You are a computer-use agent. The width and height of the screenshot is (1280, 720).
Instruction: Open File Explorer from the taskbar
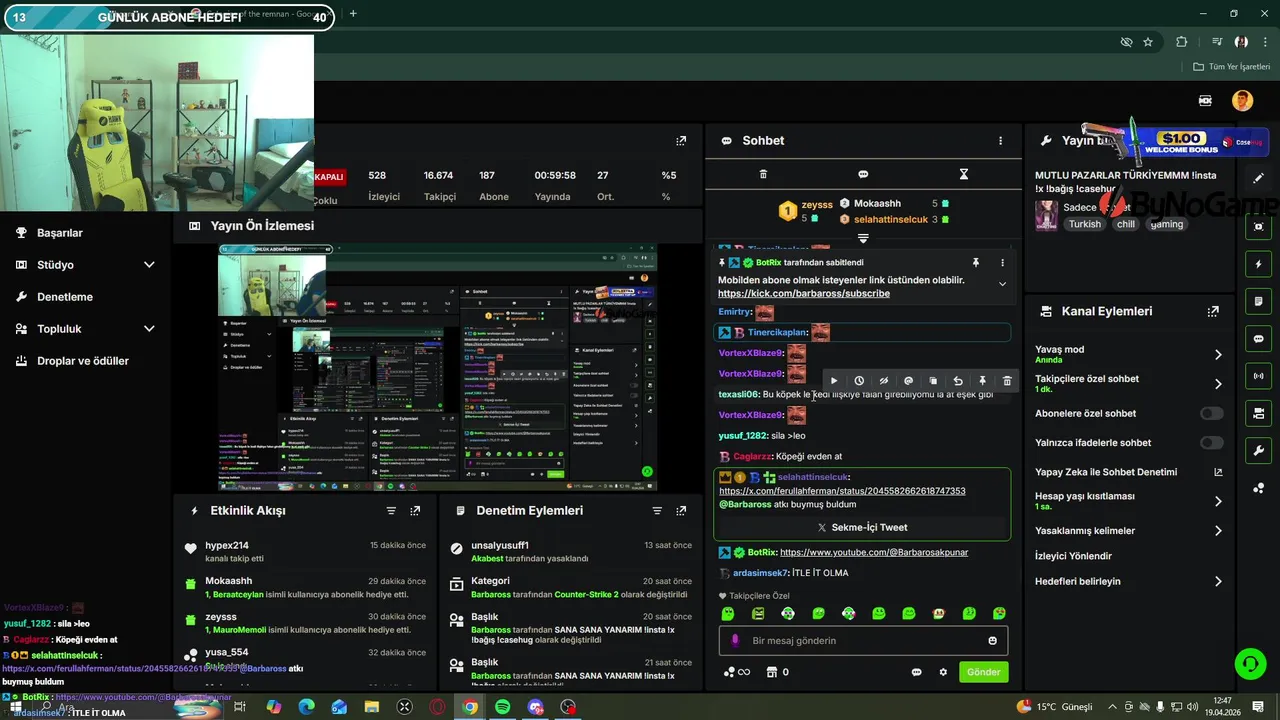click(372, 707)
